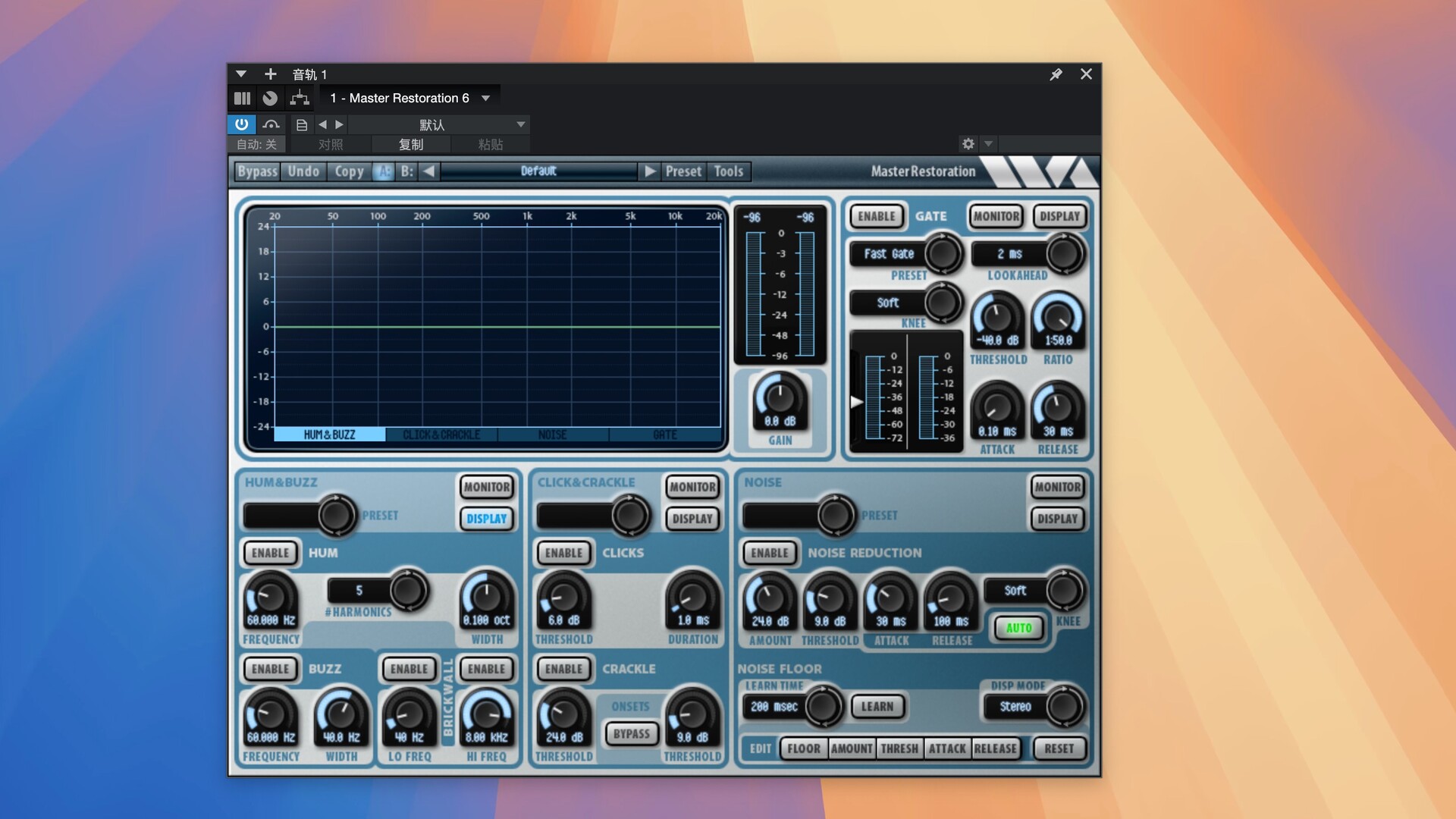This screenshot has height=819, width=1456.
Task: Toggle the Gate DISPLAY button
Action: point(1059,216)
